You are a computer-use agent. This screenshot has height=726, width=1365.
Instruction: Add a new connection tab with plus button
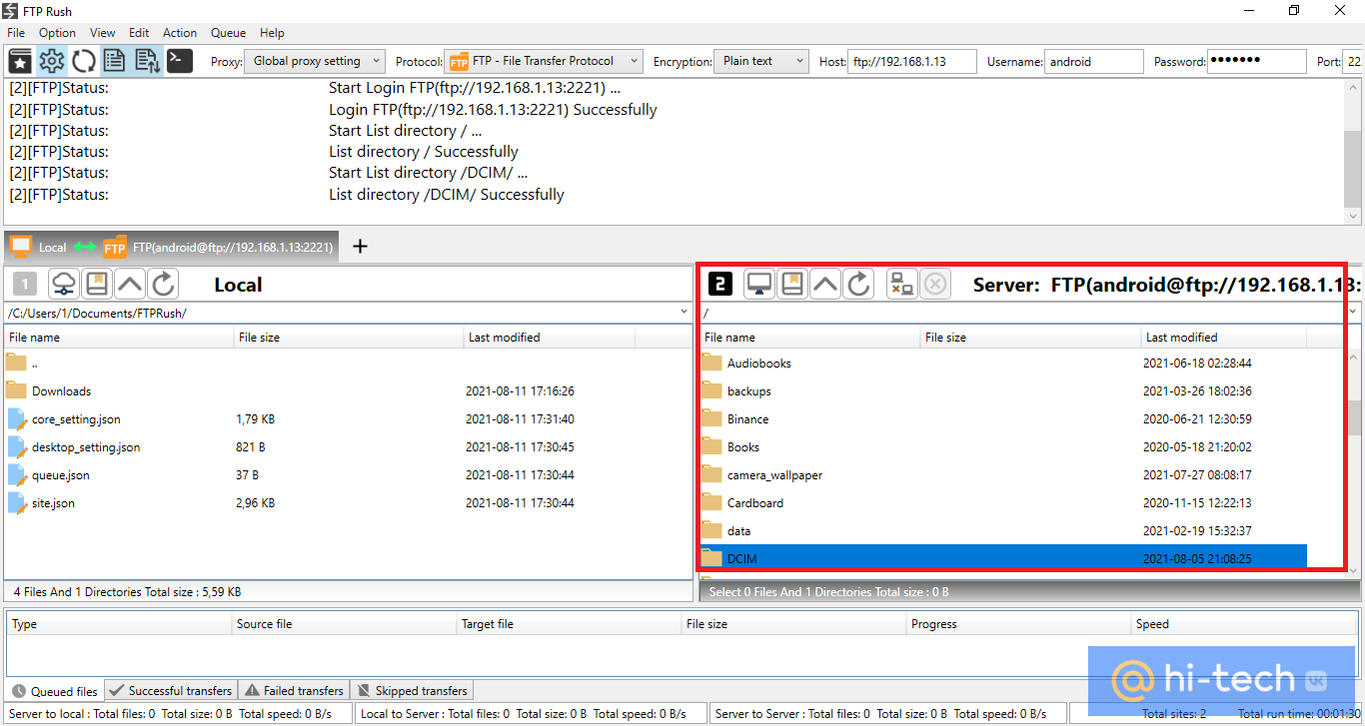click(x=361, y=246)
